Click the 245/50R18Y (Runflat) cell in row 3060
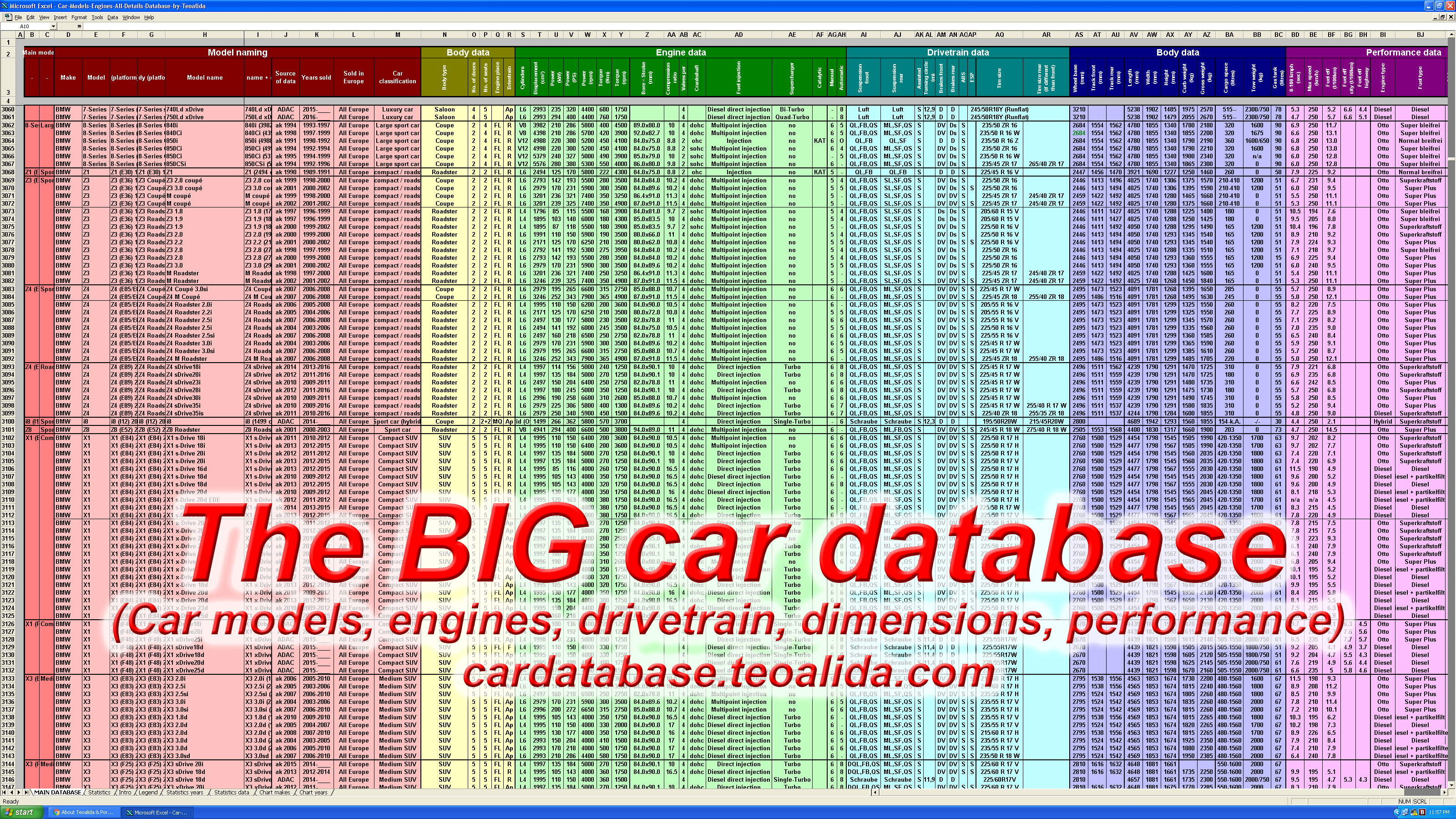This screenshot has width=1456, height=819. tap(999, 110)
